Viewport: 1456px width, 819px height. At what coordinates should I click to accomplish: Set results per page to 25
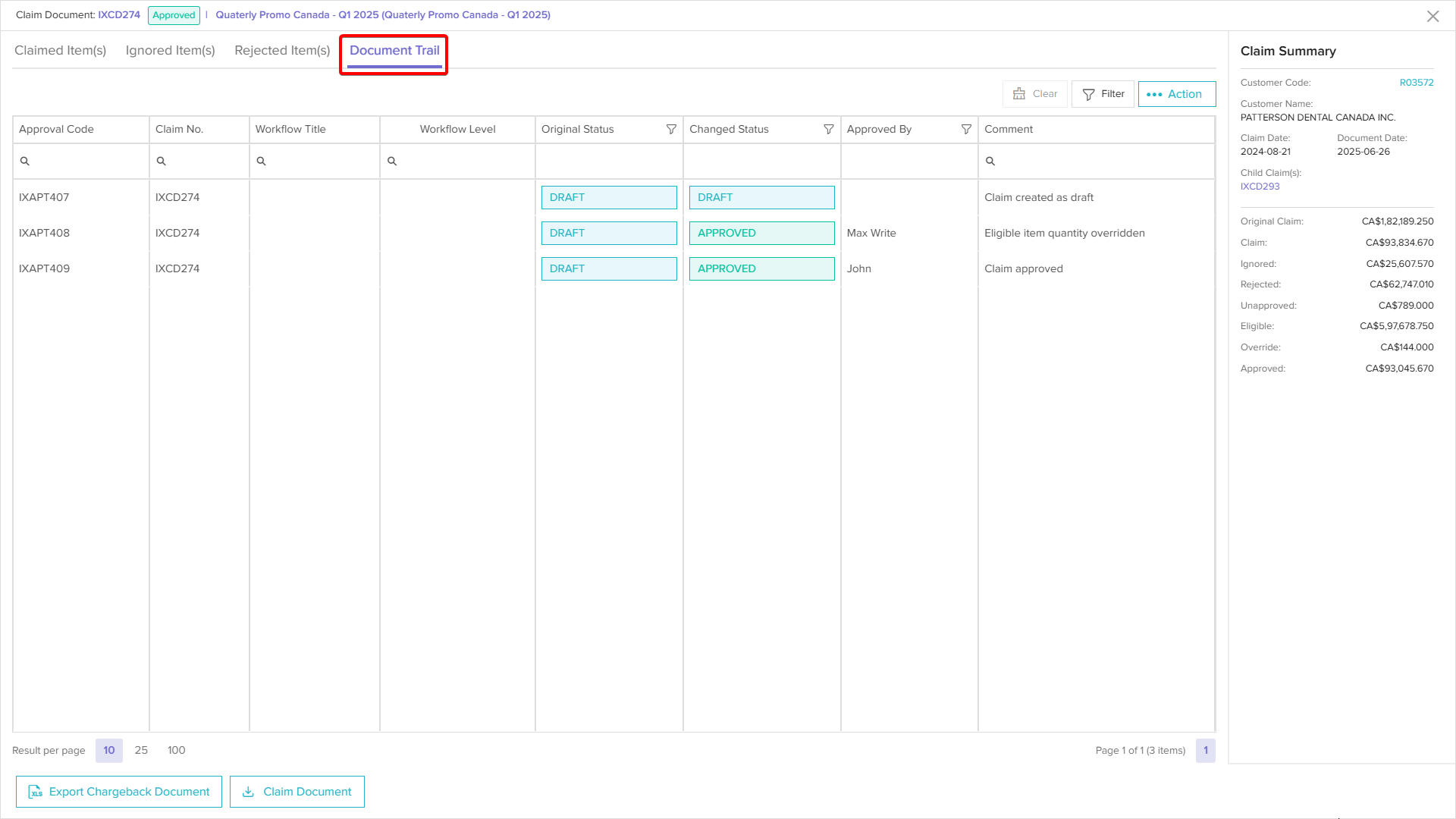pos(141,751)
